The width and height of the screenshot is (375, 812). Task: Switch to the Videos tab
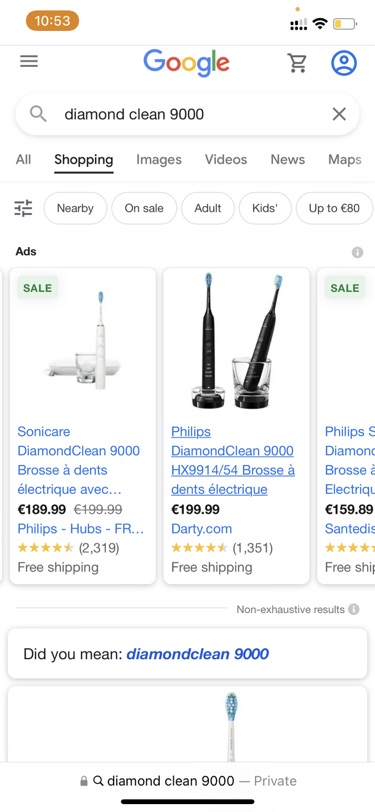[x=226, y=160]
